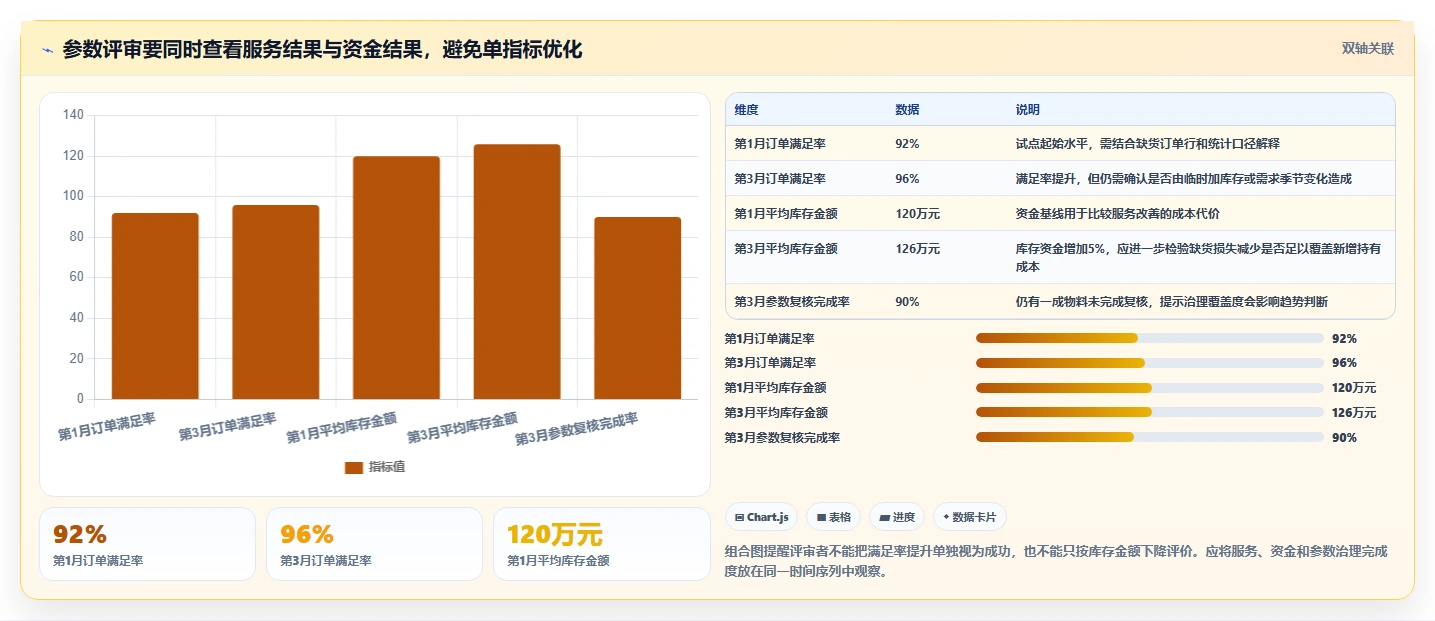Click table value 120万元
Screen dimensions: 1435x621
[x=917, y=214]
